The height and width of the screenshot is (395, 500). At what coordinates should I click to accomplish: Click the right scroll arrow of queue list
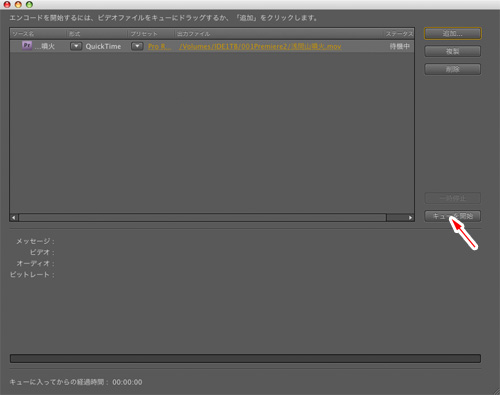pos(410,218)
